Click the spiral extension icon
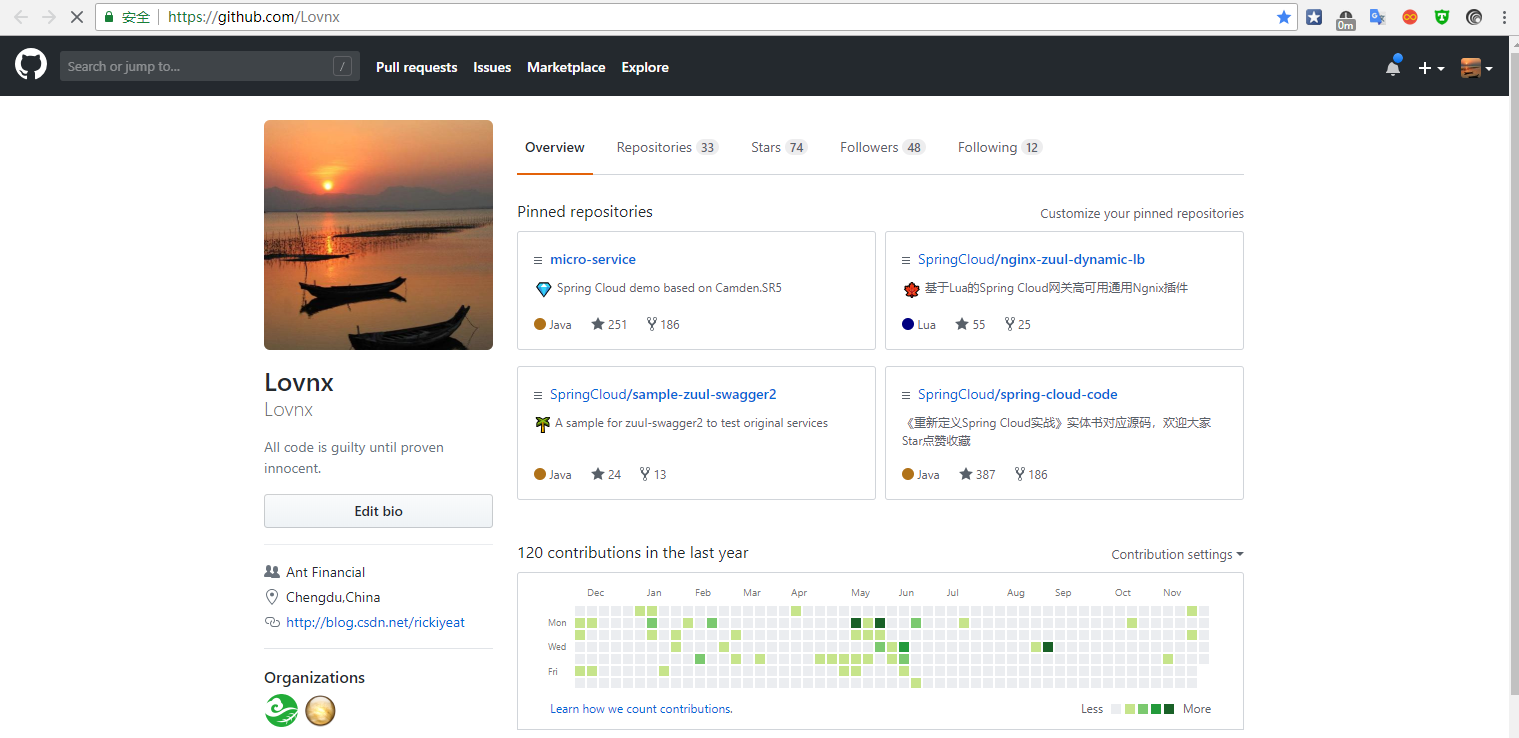The width and height of the screenshot is (1519, 738). tap(1474, 17)
